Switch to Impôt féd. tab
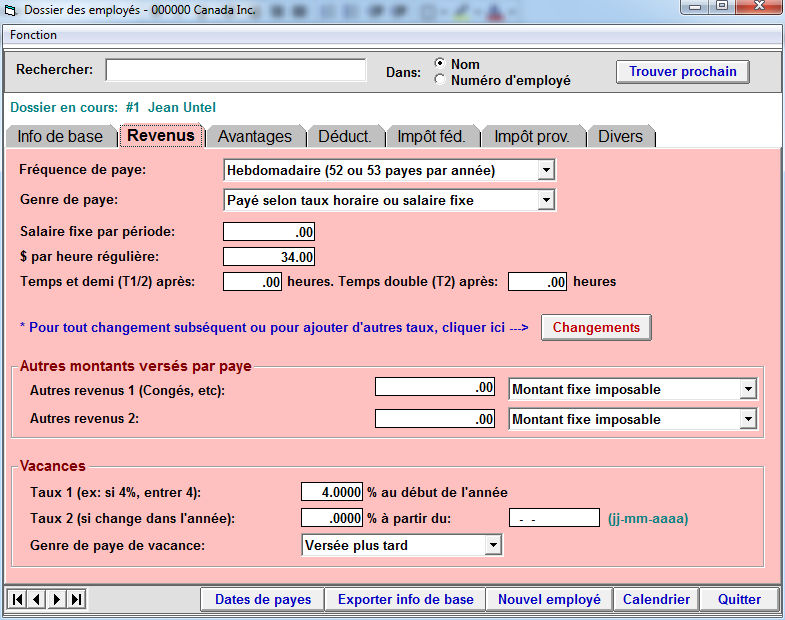The image size is (785, 620). pos(431,136)
